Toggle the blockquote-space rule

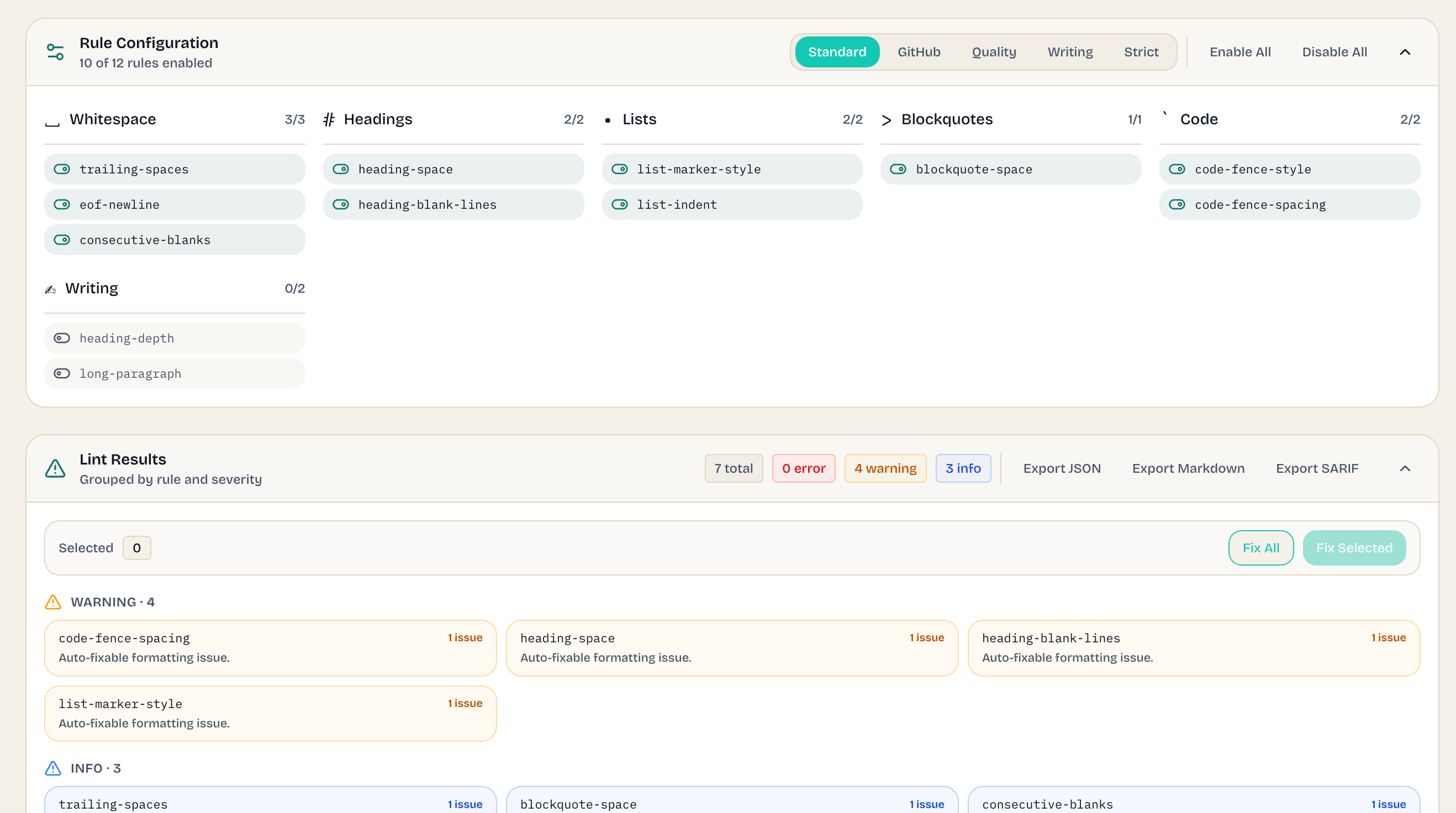[899, 168]
